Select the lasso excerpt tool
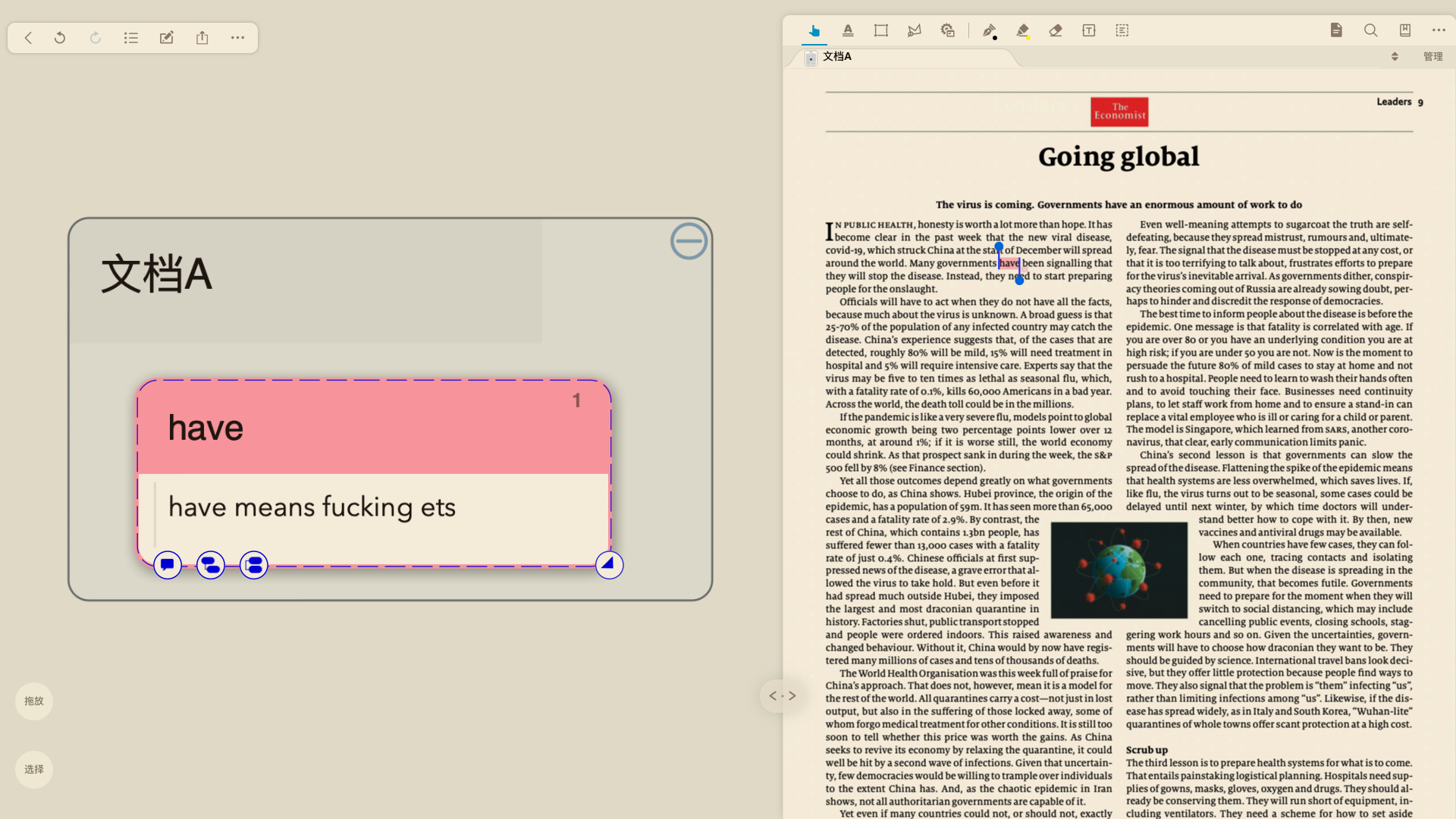Screen dimensions: 1456x819 coord(915,31)
